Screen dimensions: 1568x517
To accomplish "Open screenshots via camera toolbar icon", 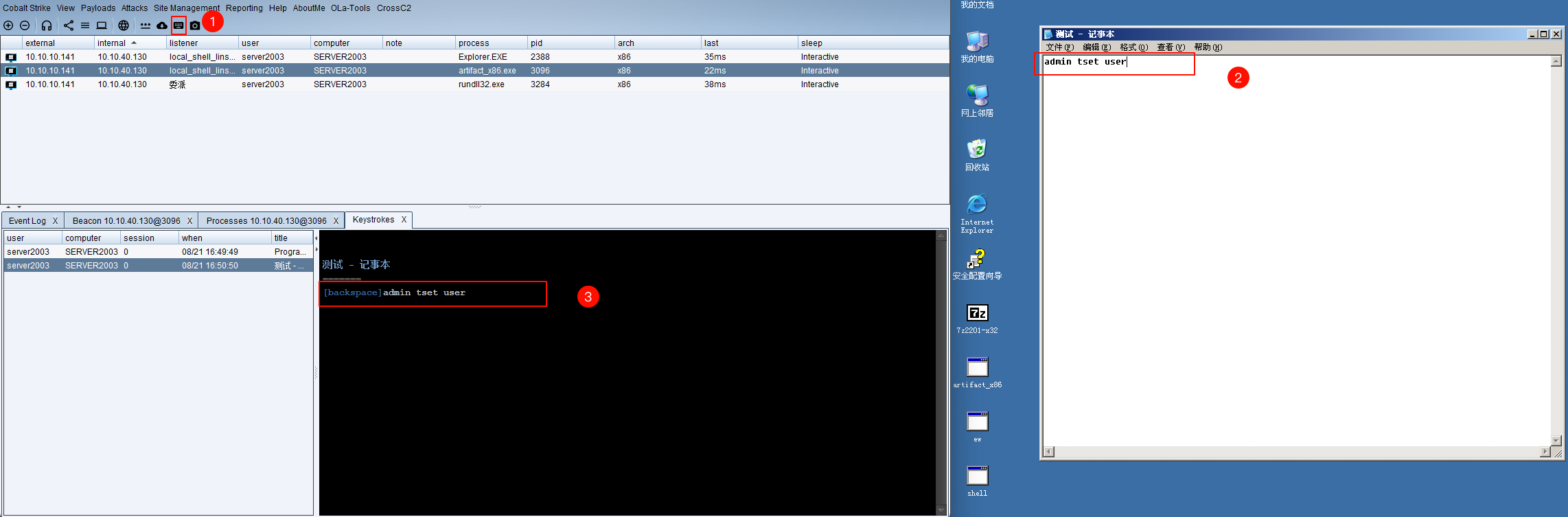I will (x=195, y=25).
